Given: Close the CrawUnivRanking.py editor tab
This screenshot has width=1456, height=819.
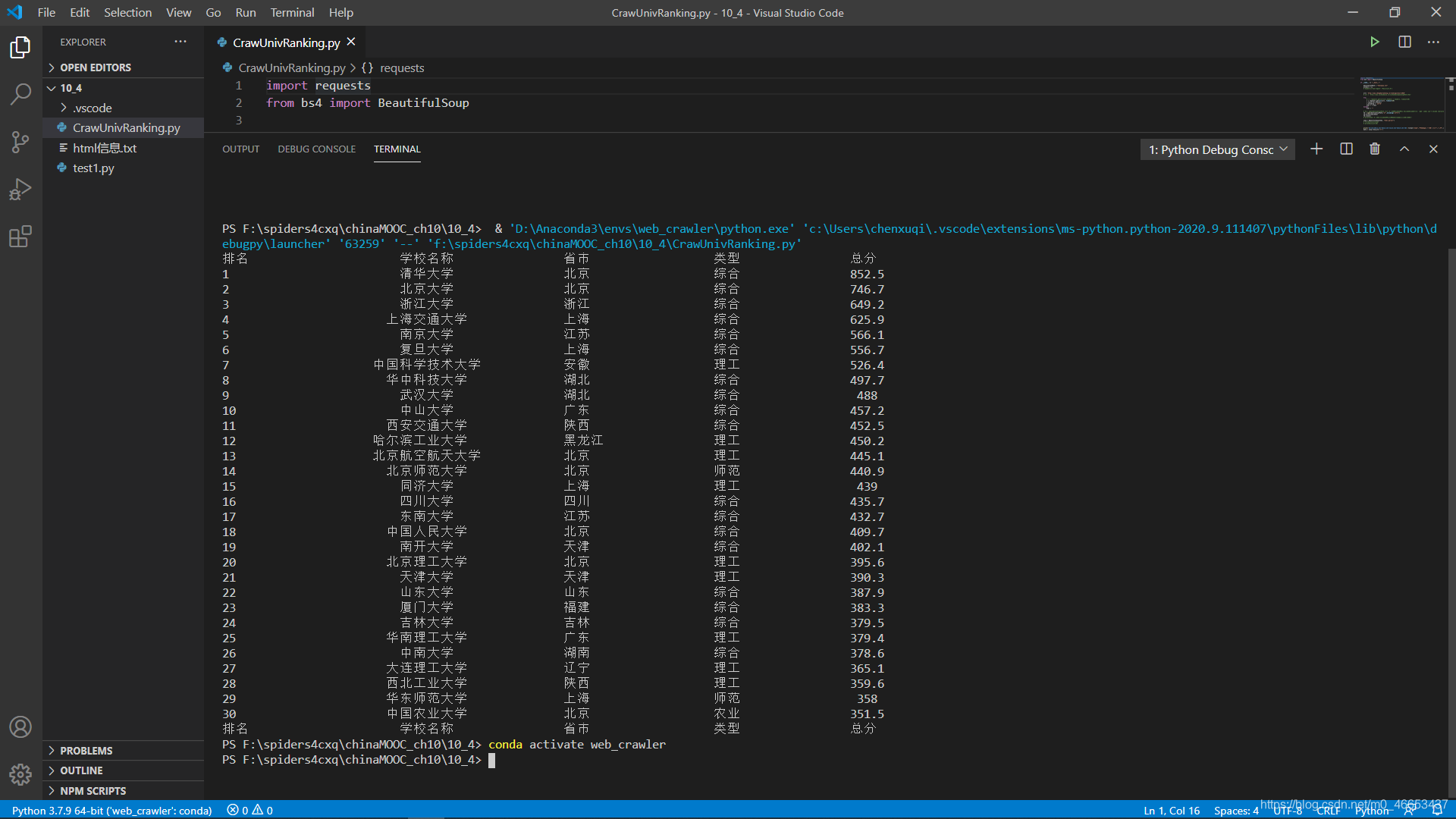Looking at the screenshot, I should 351,42.
